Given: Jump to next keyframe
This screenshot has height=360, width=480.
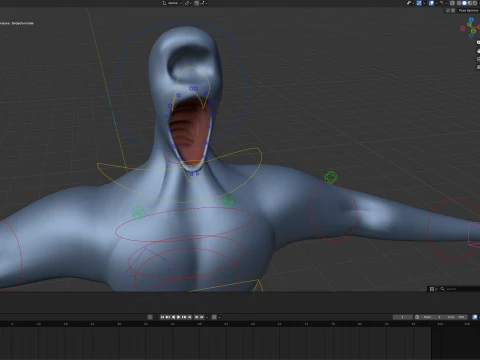Looking at the screenshot, I should [x=184, y=317].
